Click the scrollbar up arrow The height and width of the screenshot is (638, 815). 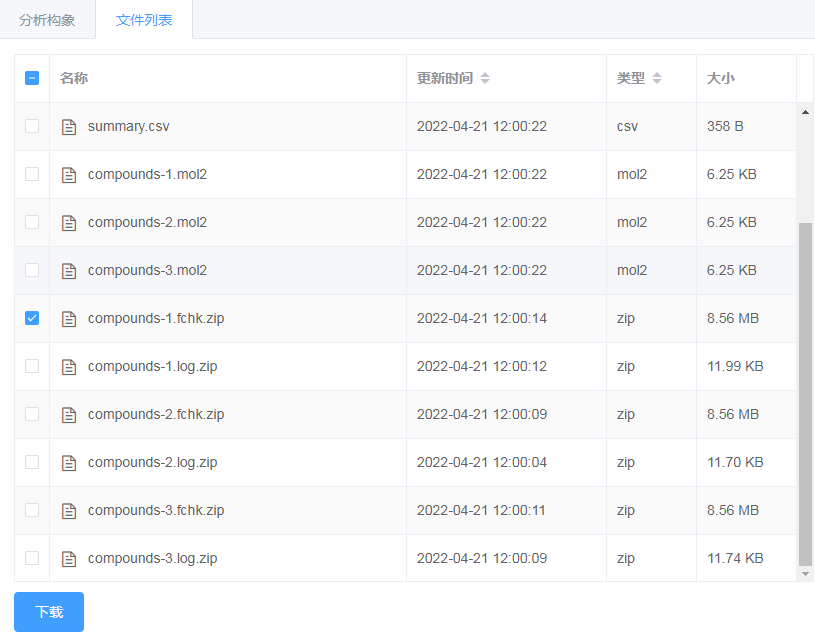coord(805,112)
